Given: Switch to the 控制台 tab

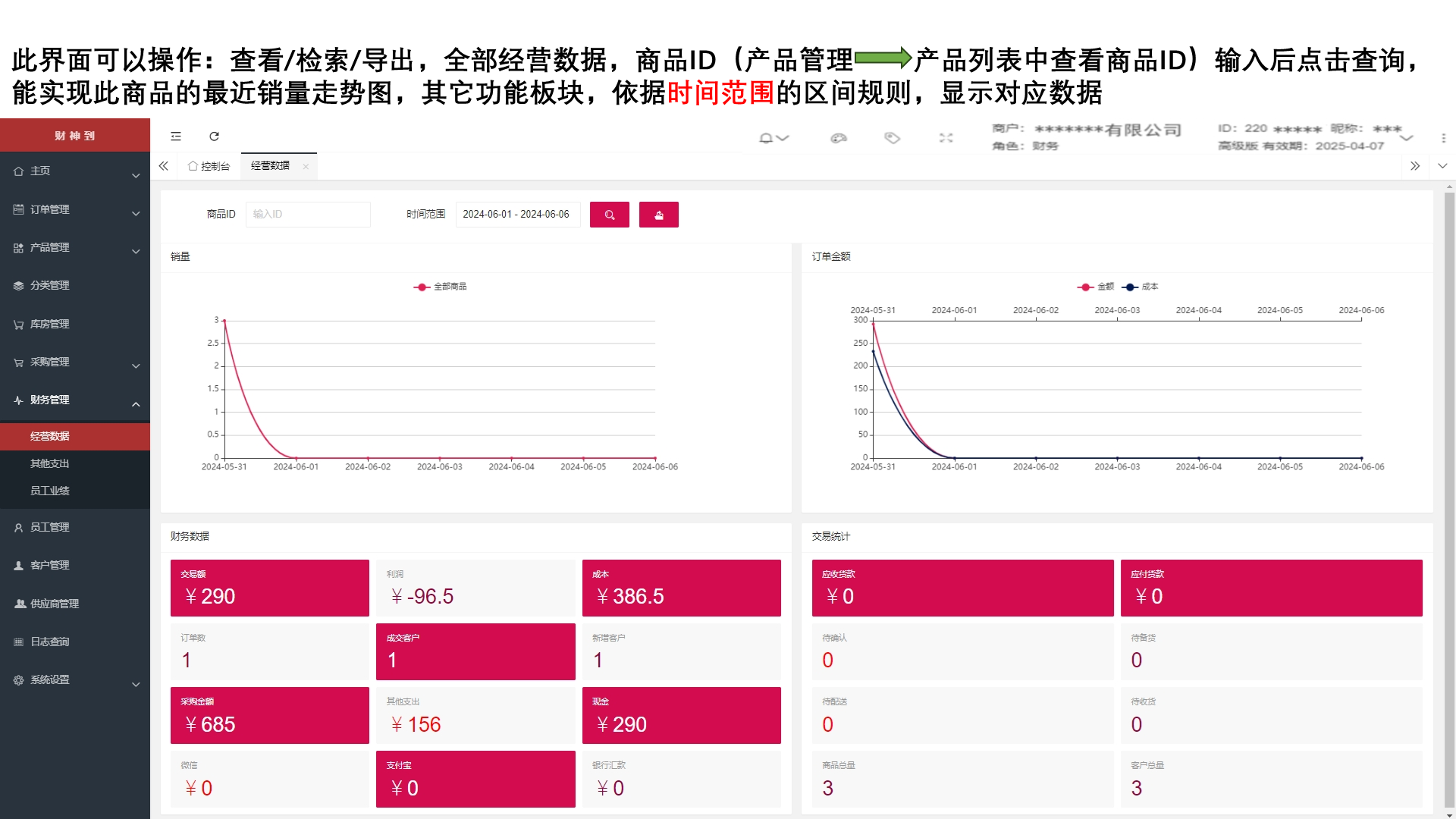Looking at the screenshot, I should (209, 166).
